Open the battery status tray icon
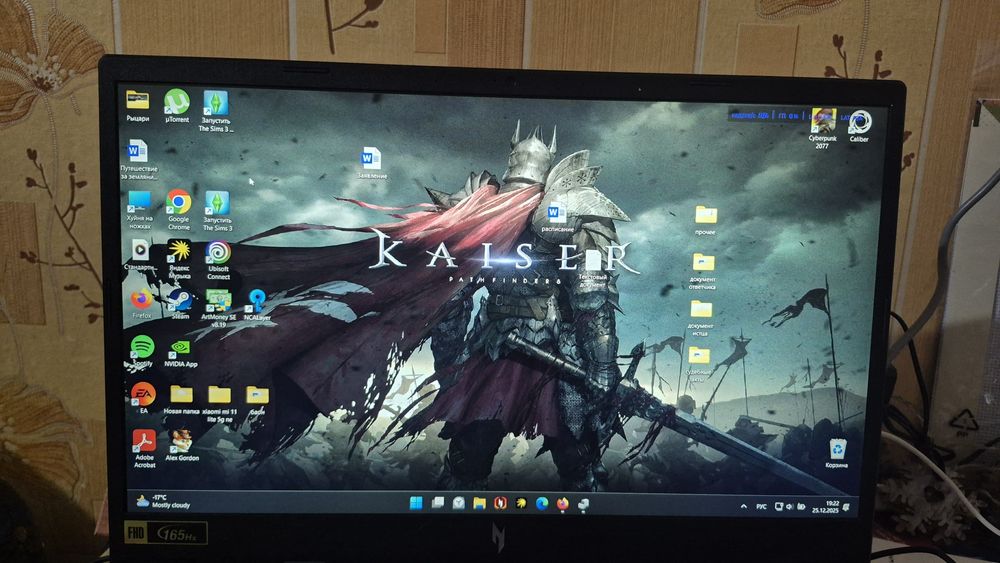The width and height of the screenshot is (1000, 563). point(800,507)
